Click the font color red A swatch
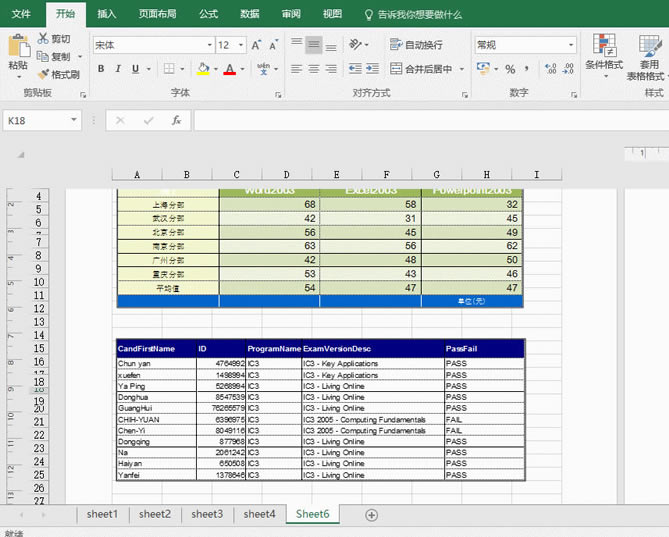The width and height of the screenshot is (669, 537). 229,69
